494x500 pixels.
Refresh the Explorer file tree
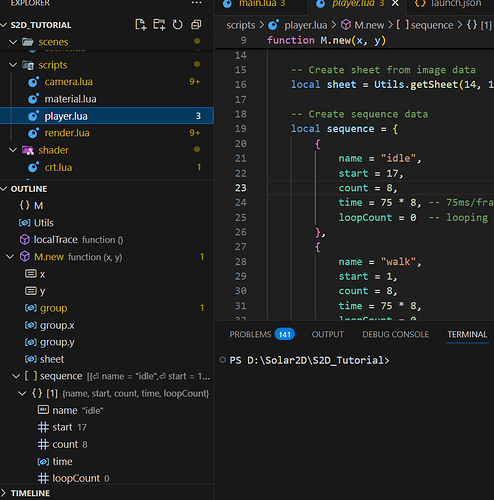(x=178, y=25)
